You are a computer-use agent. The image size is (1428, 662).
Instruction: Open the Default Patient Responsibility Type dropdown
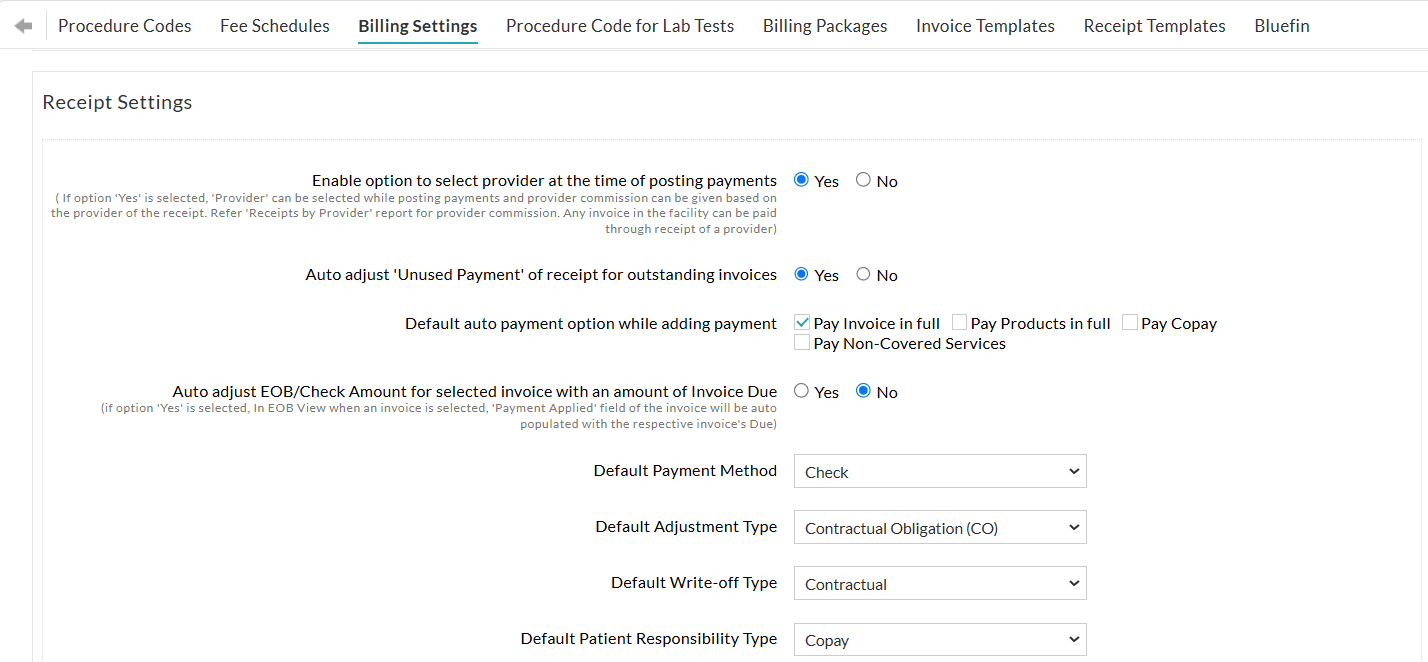pos(939,639)
